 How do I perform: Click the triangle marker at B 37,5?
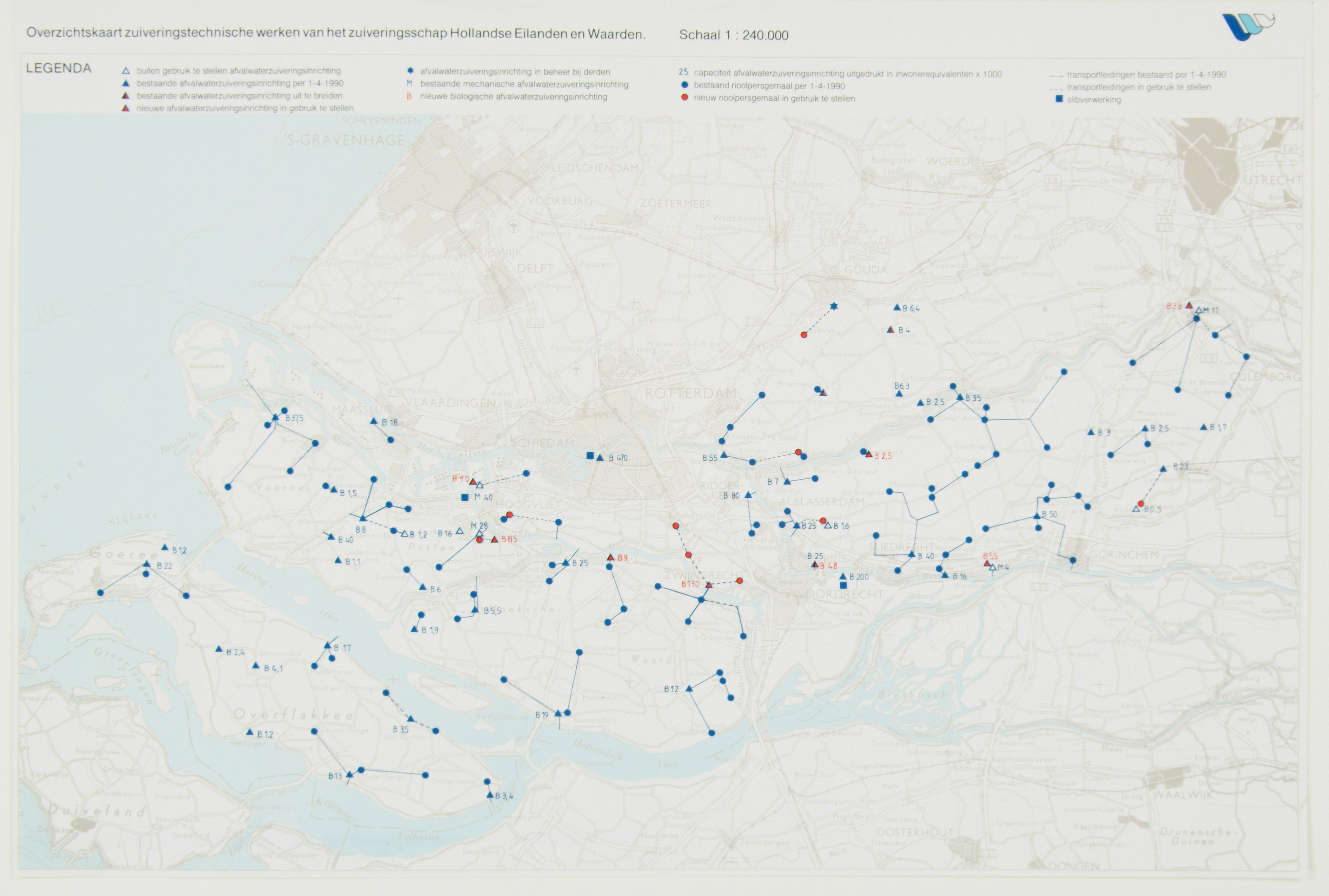tap(275, 418)
